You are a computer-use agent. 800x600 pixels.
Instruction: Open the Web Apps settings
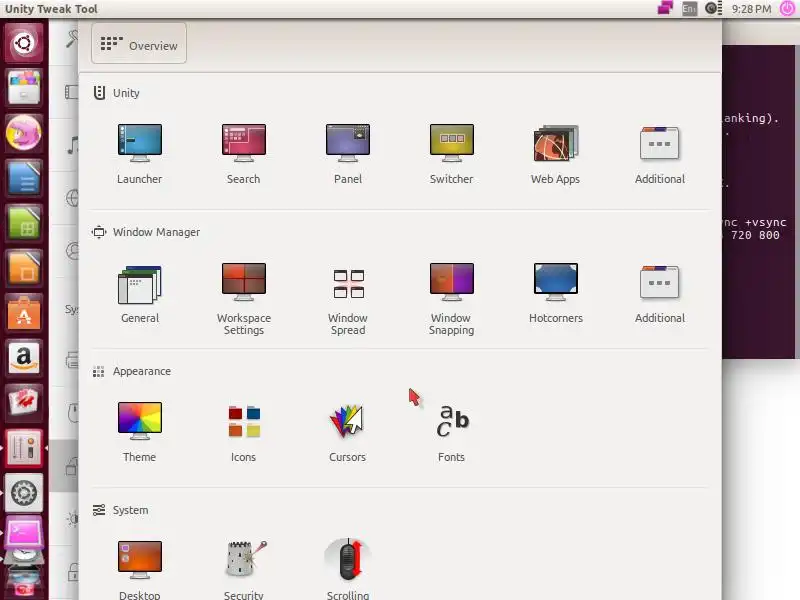click(556, 154)
